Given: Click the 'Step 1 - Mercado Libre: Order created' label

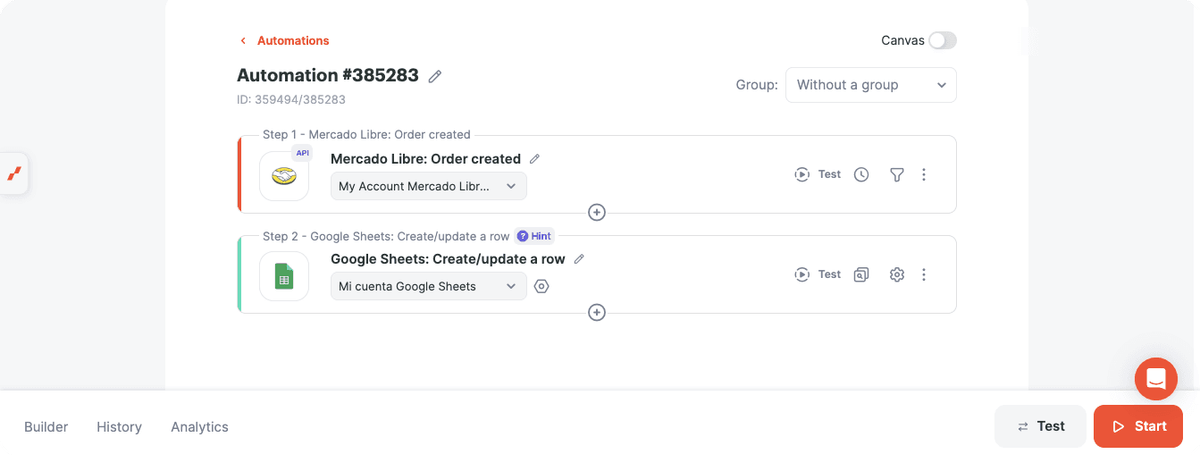Looking at the screenshot, I should [x=366, y=134].
